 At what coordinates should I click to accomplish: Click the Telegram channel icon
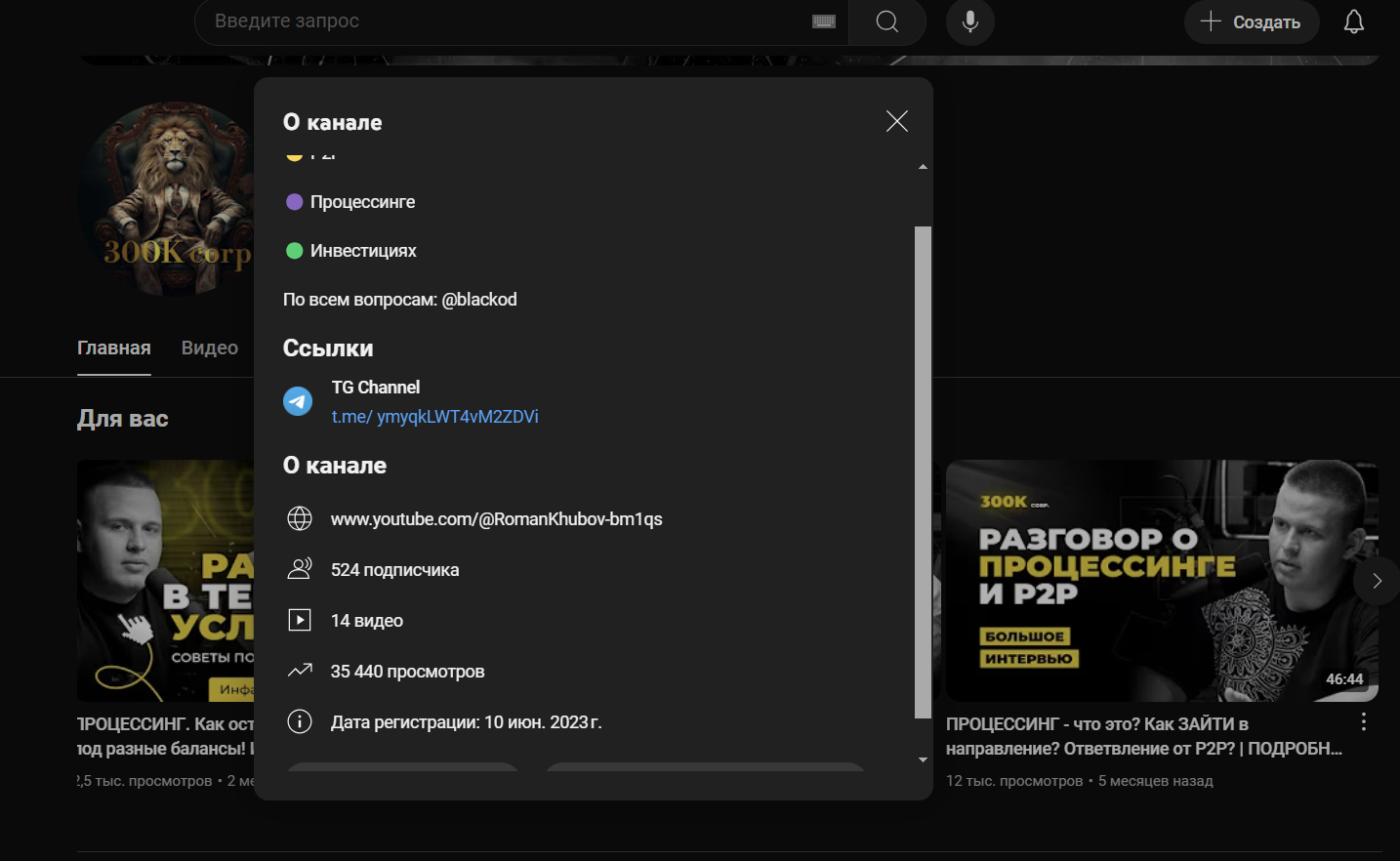point(298,401)
